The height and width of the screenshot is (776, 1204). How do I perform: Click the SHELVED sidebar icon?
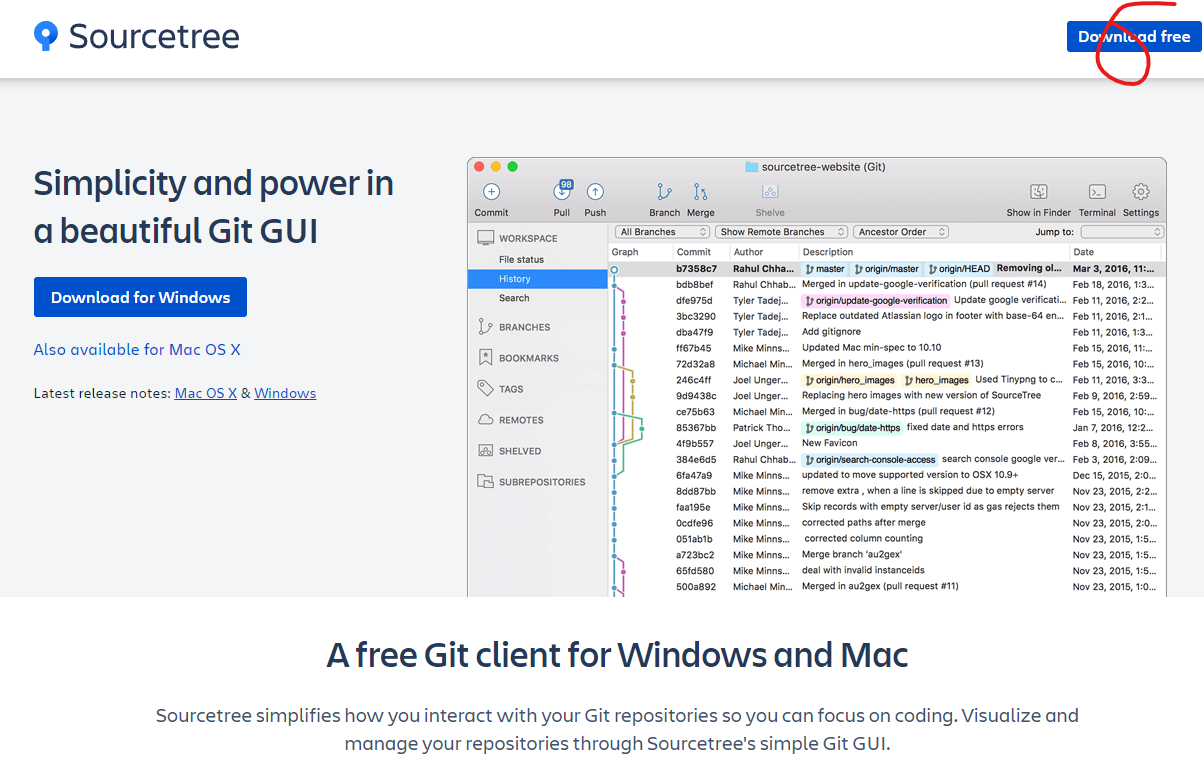pos(486,451)
